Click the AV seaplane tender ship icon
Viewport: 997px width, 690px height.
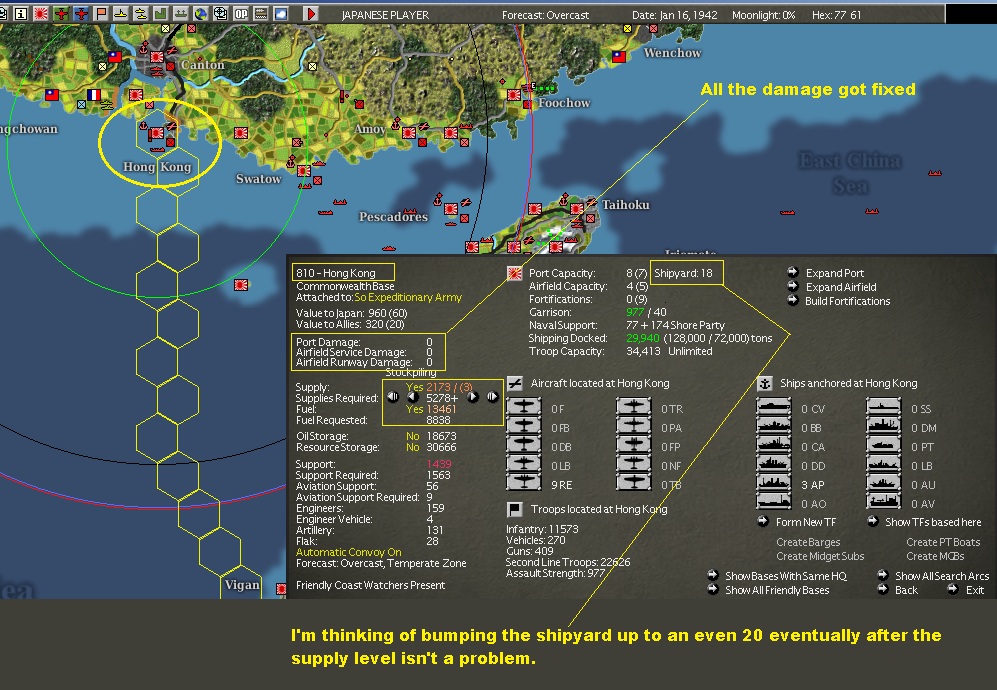(x=884, y=502)
